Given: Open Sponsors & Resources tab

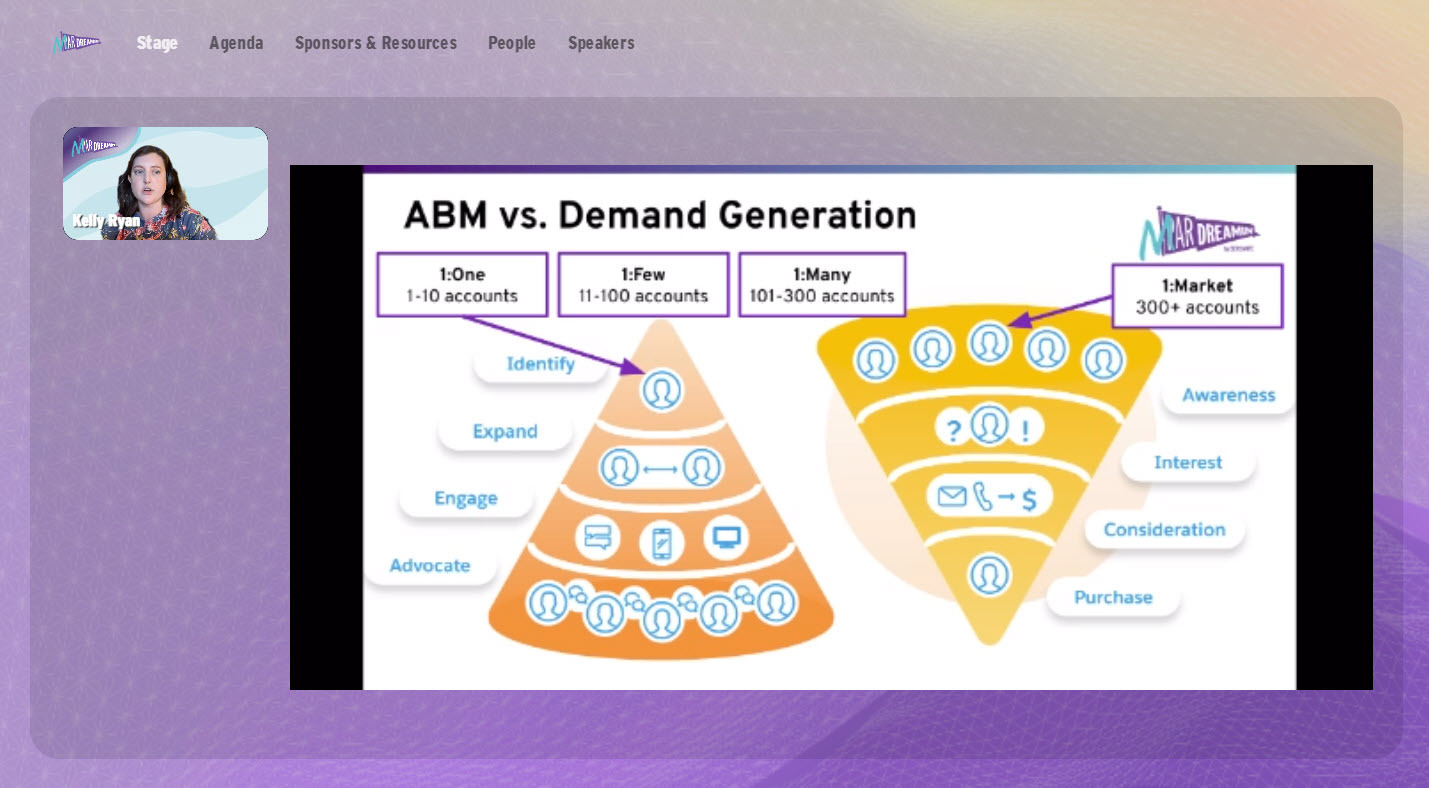Looking at the screenshot, I should pyautogui.click(x=376, y=43).
